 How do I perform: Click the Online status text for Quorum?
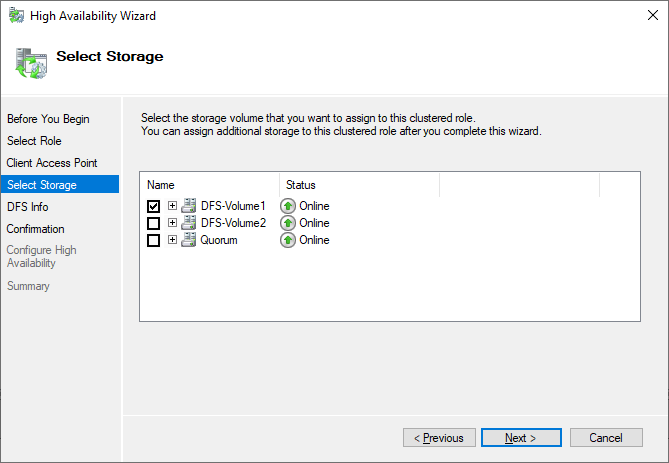coord(314,240)
